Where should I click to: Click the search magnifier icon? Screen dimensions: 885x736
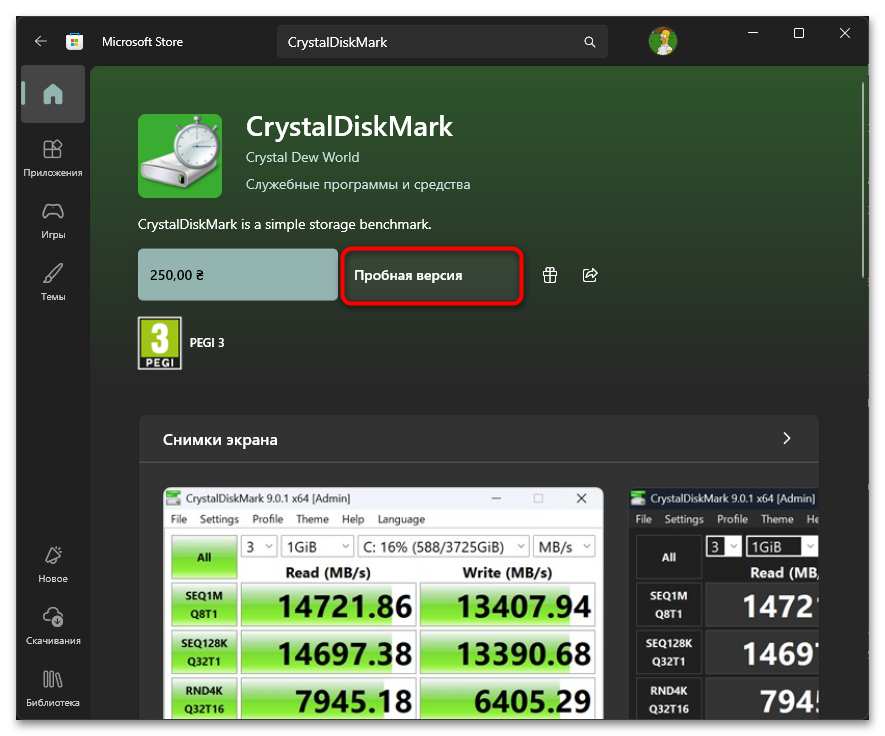tap(589, 42)
